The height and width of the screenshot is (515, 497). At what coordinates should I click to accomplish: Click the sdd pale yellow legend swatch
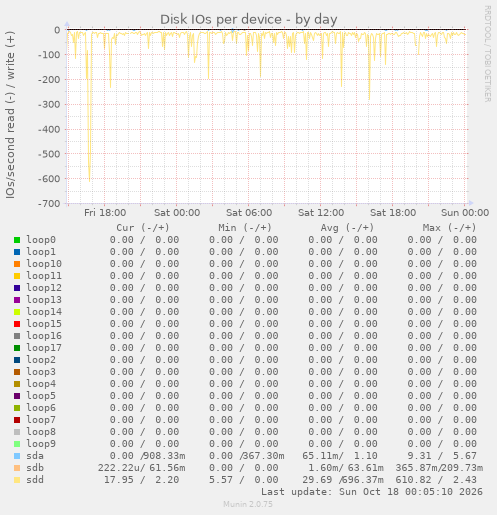[x=17, y=480]
